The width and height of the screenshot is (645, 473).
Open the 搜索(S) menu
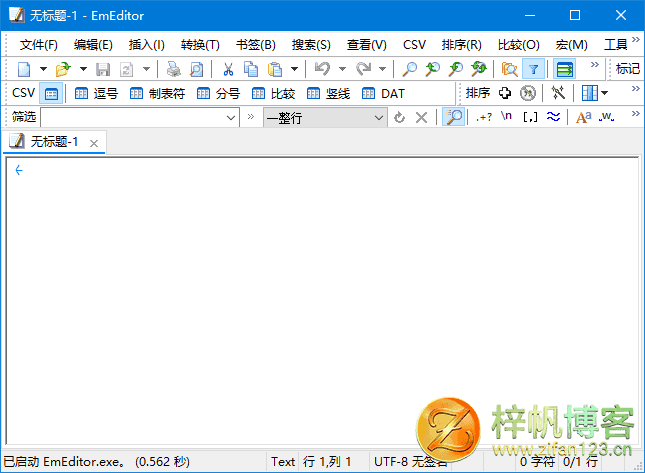tap(311, 44)
